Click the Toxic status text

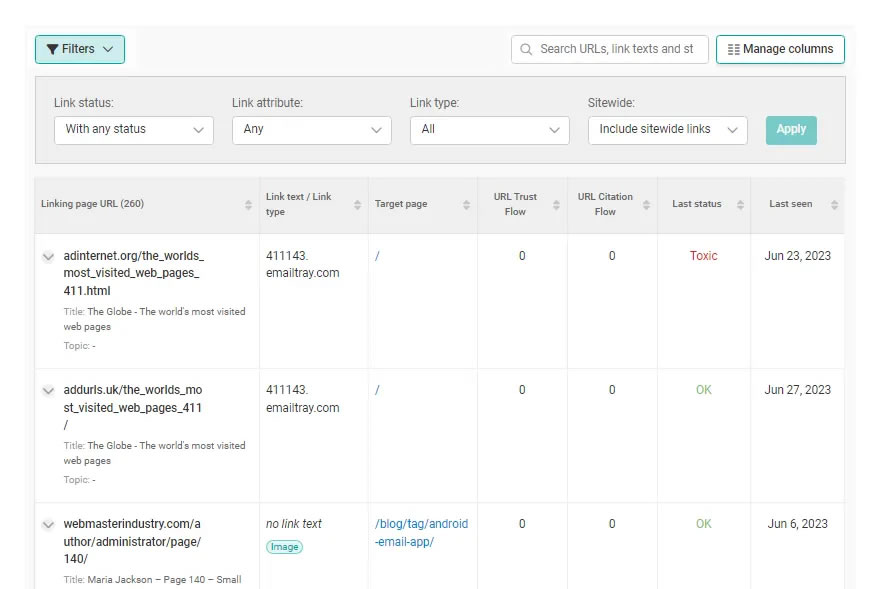tap(703, 256)
